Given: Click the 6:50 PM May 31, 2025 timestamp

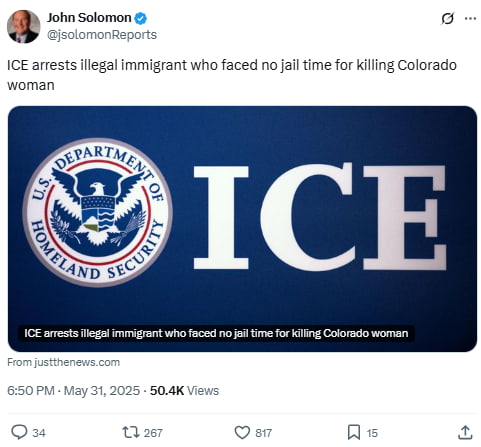Looking at the screenshot, I should point(73,390).
